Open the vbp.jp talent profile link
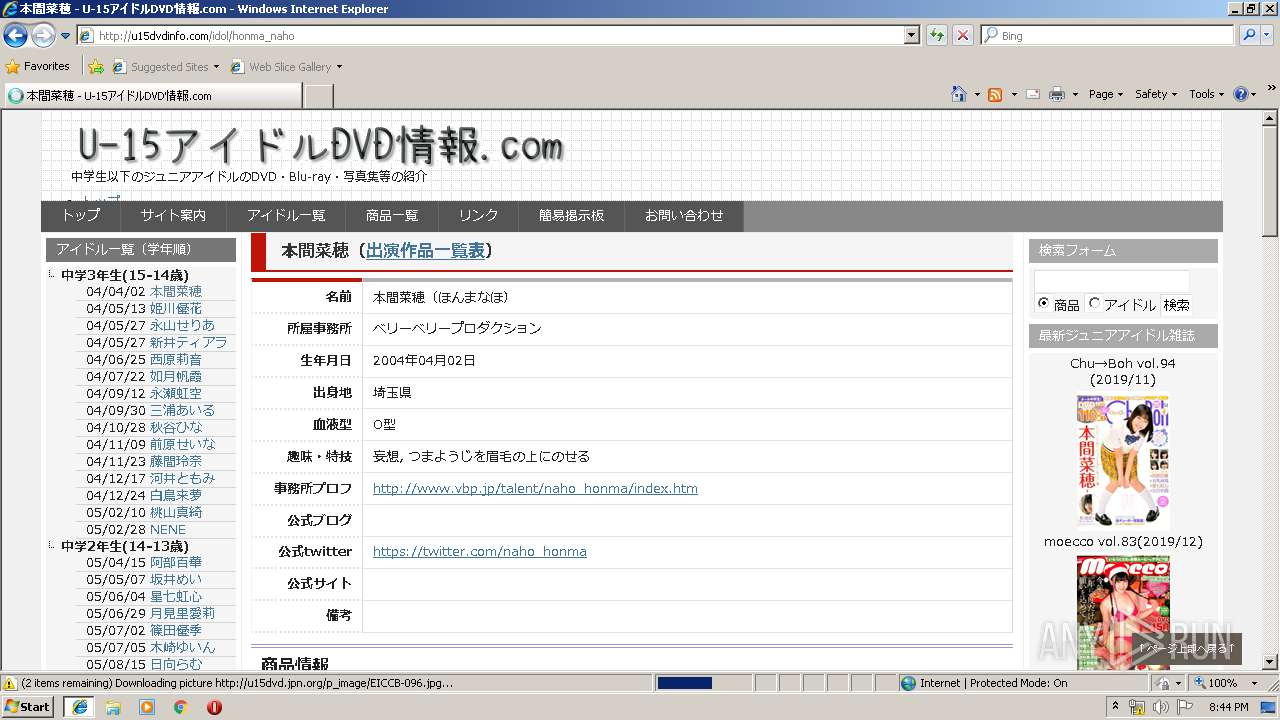1280x720 pixels. click(x=535, y=489)
